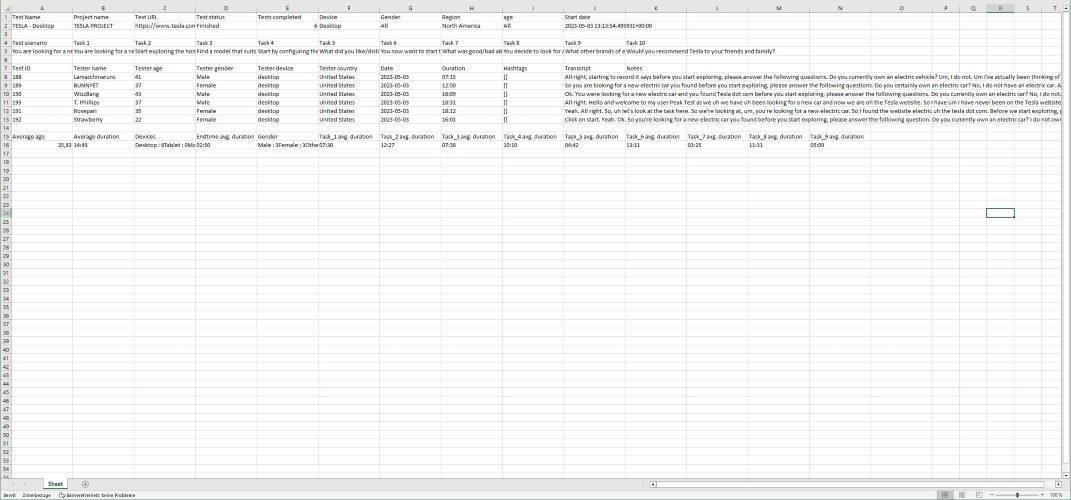Image resolution: width=1071 pixels, height=500 pixels.
Task: Select Test ID cell '193'
Action: (42, 102)
